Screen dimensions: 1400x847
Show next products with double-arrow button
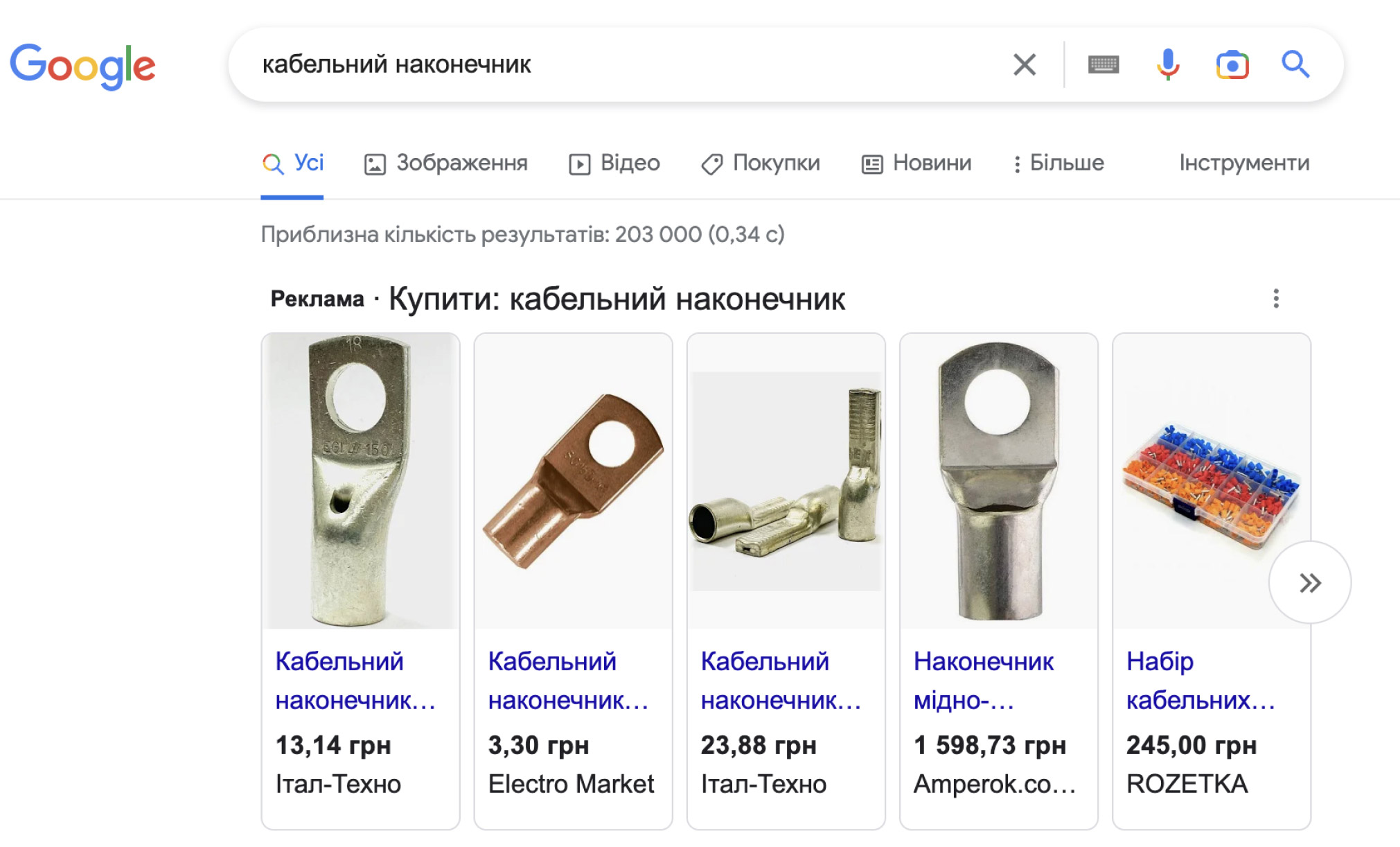pos(1309,582)
